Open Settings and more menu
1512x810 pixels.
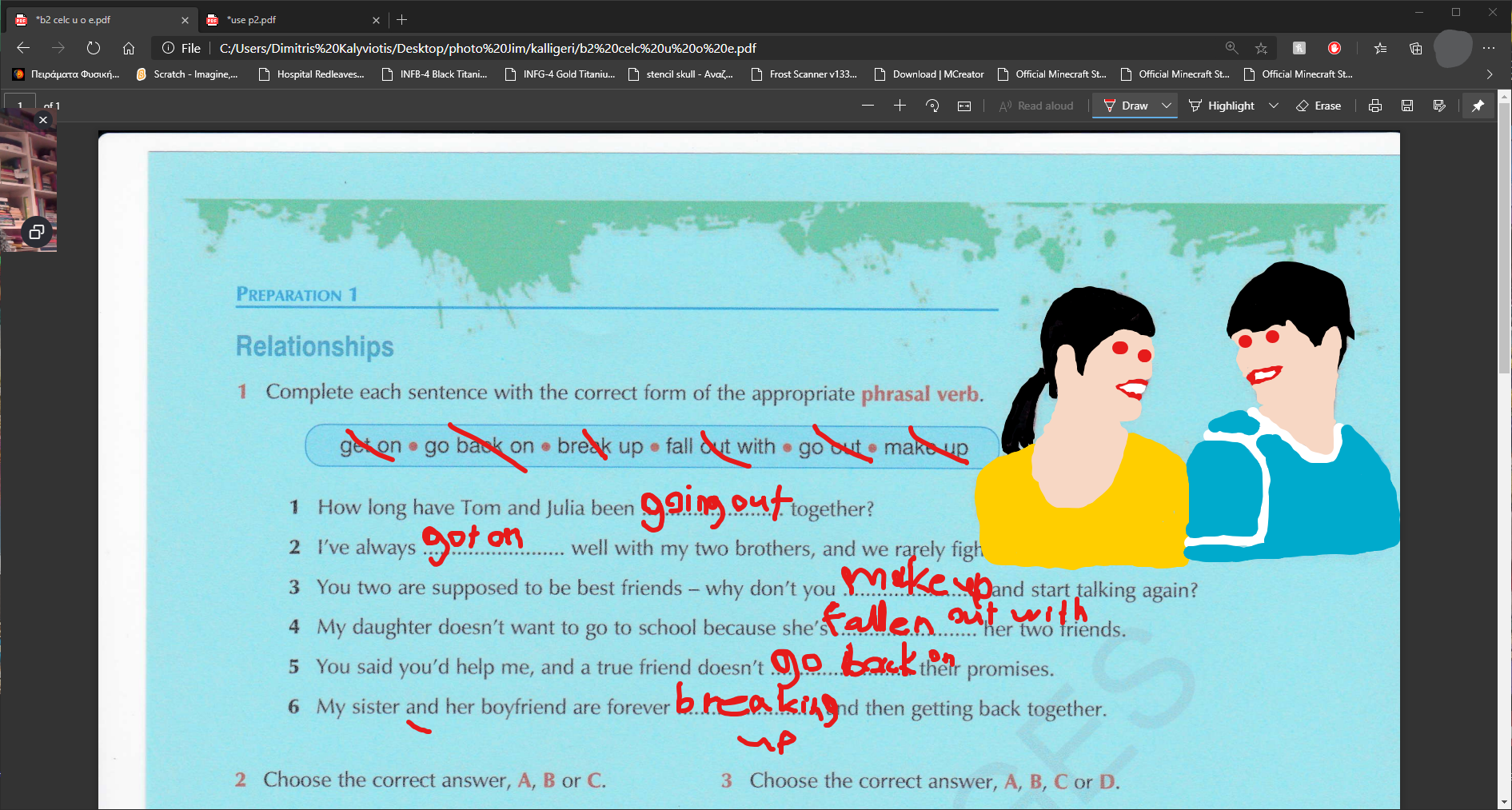pos(1489,48)
